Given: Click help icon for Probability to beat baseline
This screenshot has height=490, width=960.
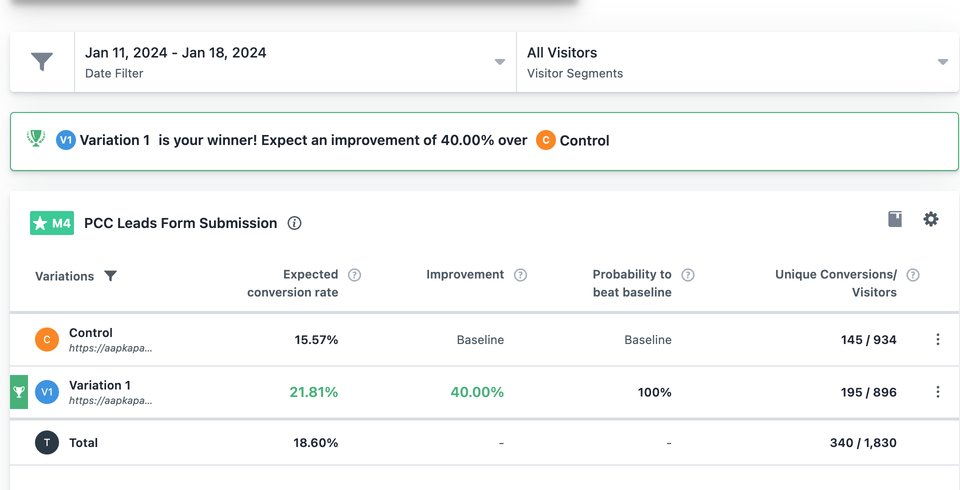Looking at the screenshot, I should [x=687, y=275].
